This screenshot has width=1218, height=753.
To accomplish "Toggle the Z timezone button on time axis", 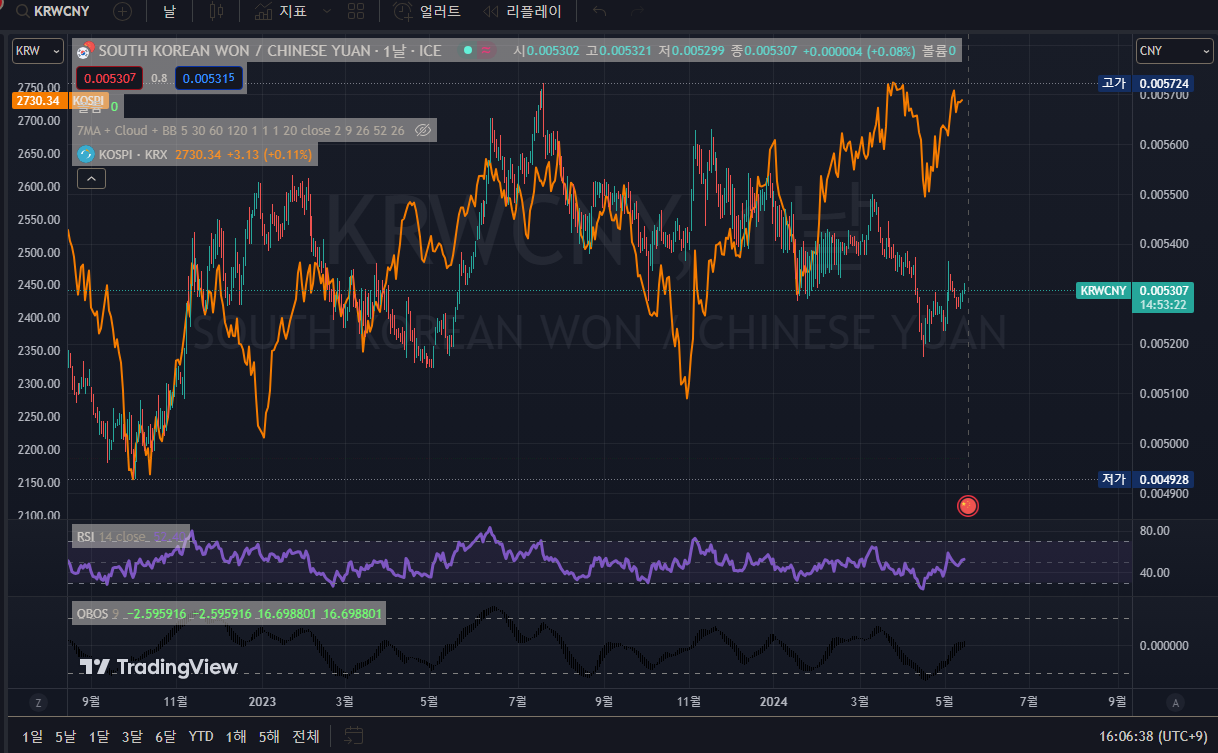I will coord(38,702).
